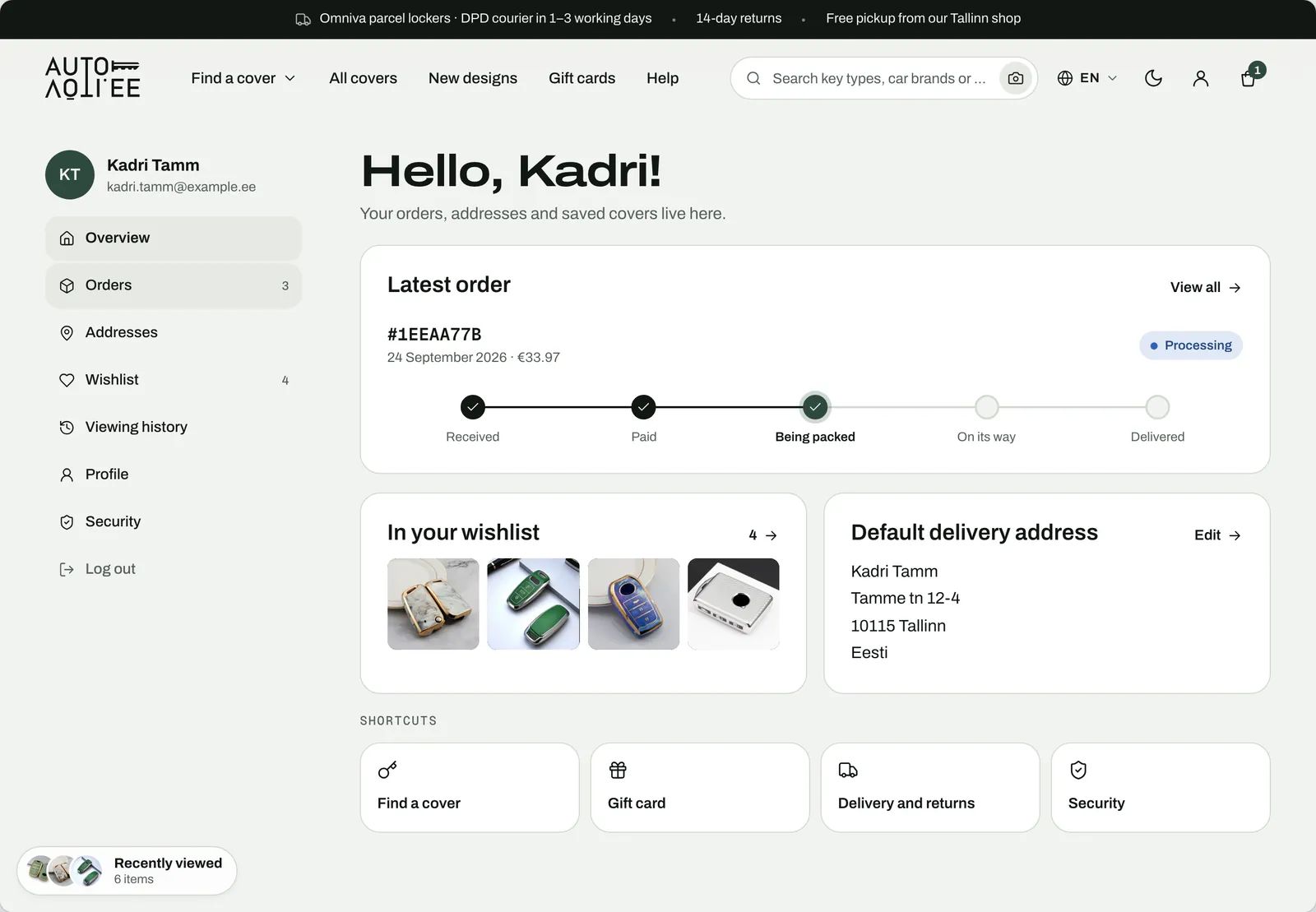This screenshot has width=1316, height=912.
Task: Open the silver key cover wishlist thumbnail
Action: pos(734,604)
